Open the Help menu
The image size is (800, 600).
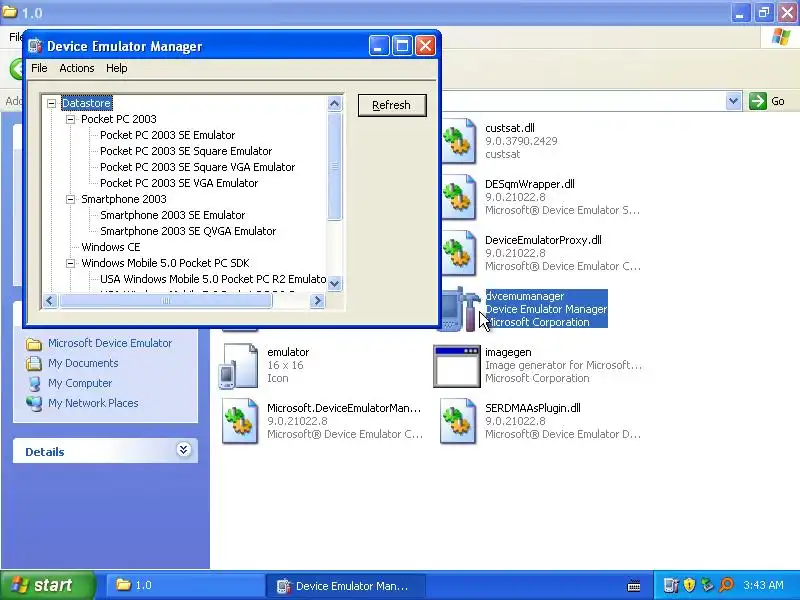pos(116,68)
